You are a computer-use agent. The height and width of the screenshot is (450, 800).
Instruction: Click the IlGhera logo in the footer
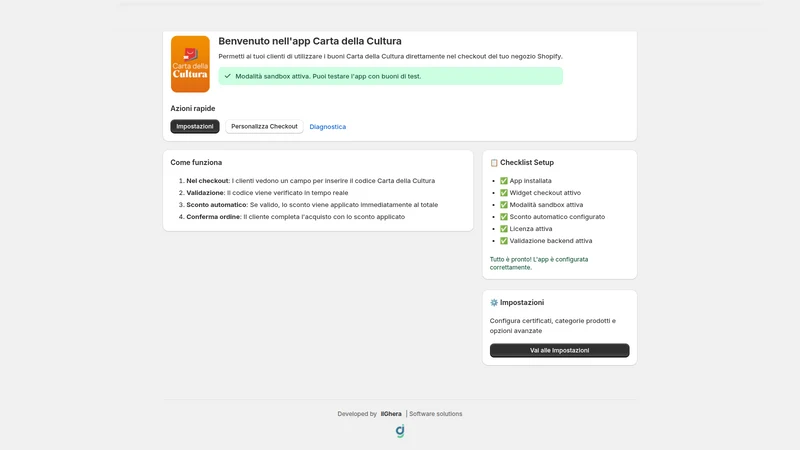[400, 431]
